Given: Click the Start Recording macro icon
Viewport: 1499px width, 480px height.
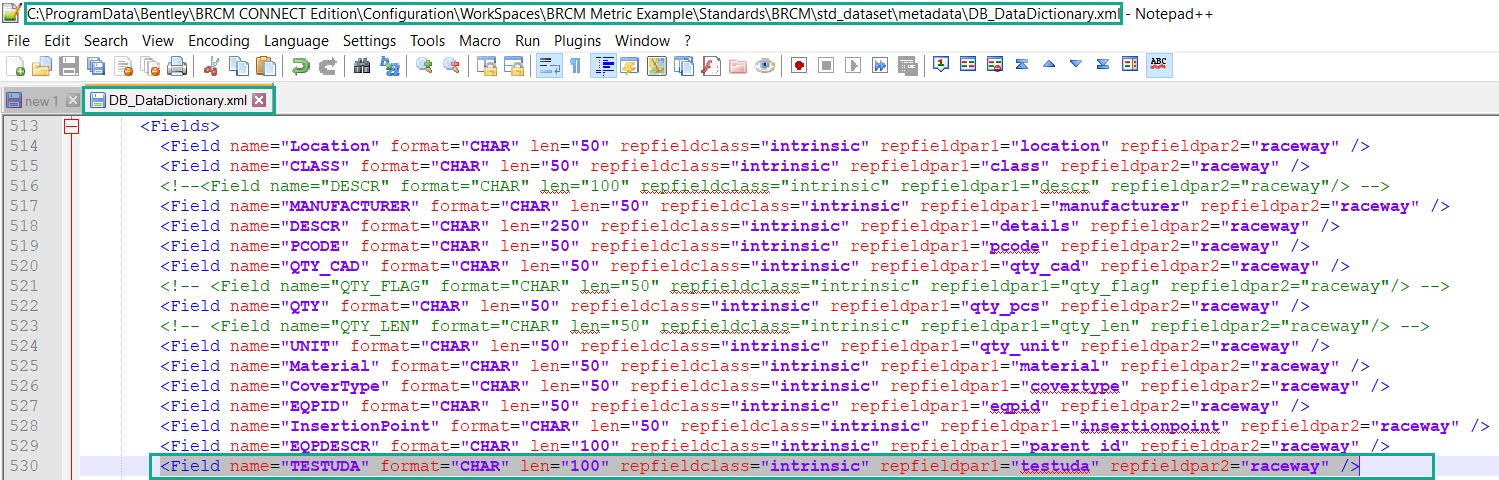Looking at the screenshot, I should (799, 66).
